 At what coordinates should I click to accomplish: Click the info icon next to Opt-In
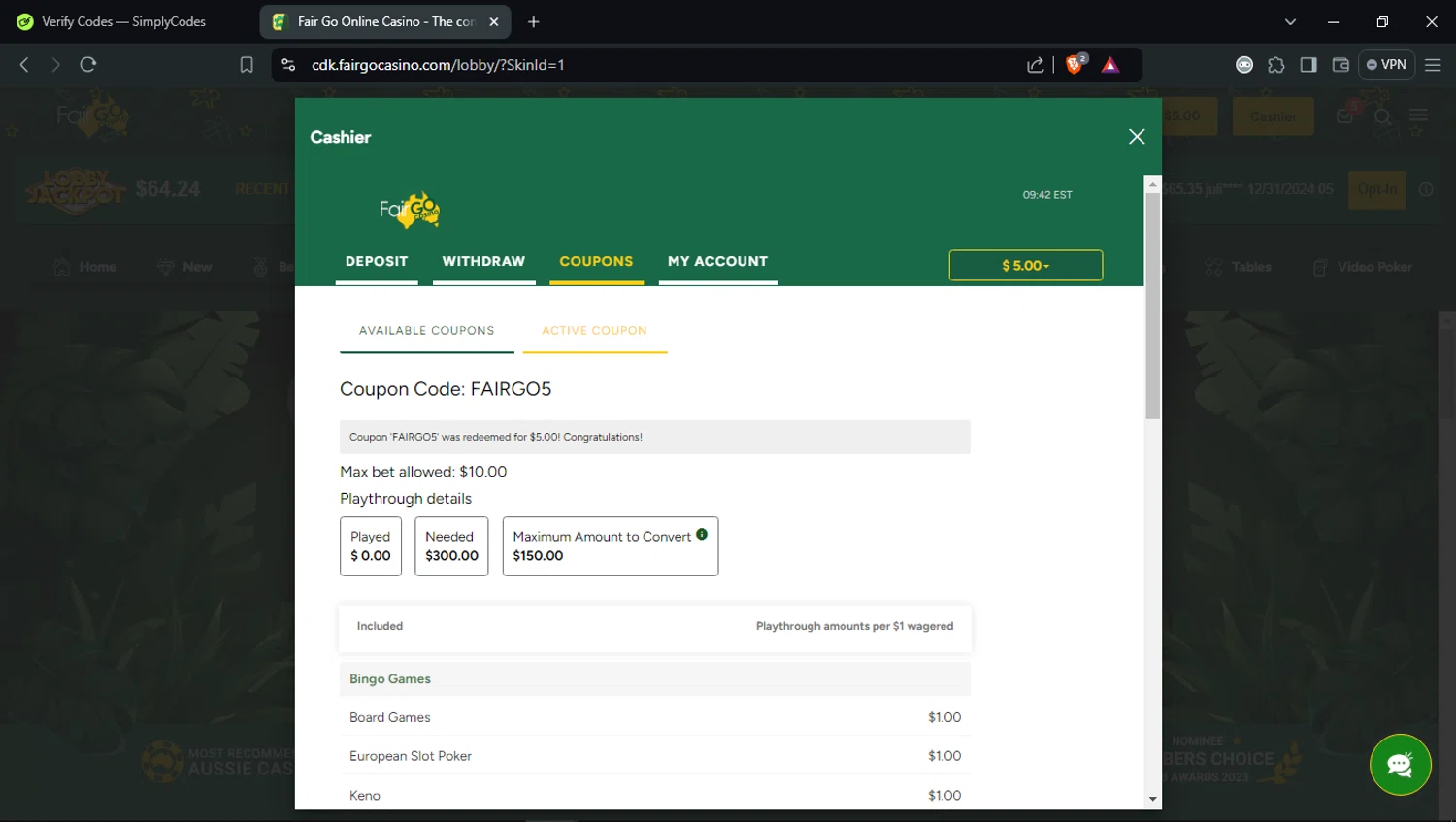tap(1426, 189)
